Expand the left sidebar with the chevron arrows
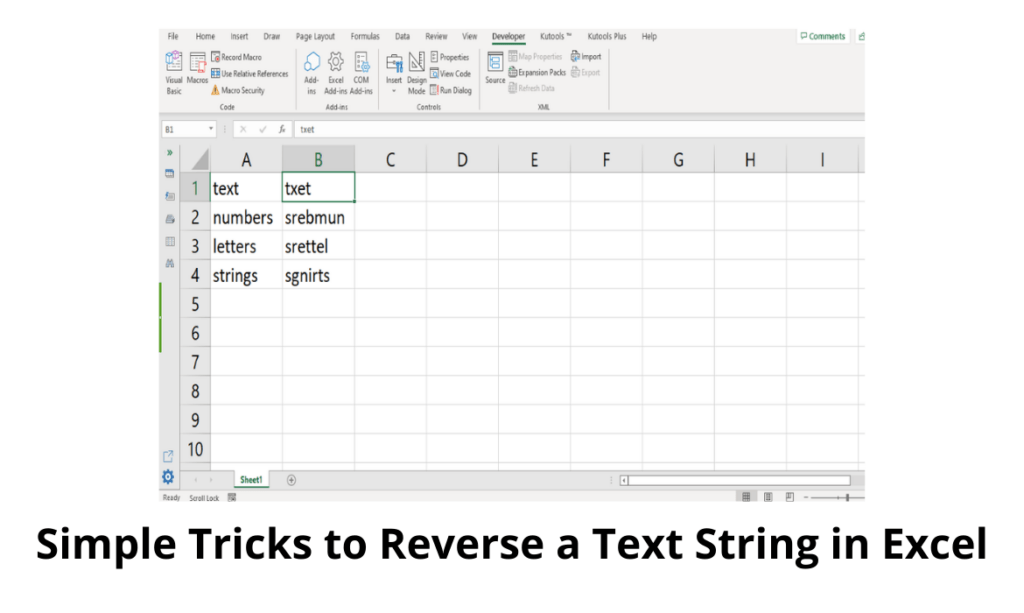This screenshot has width=1024, height=613. tap(169, 153)
